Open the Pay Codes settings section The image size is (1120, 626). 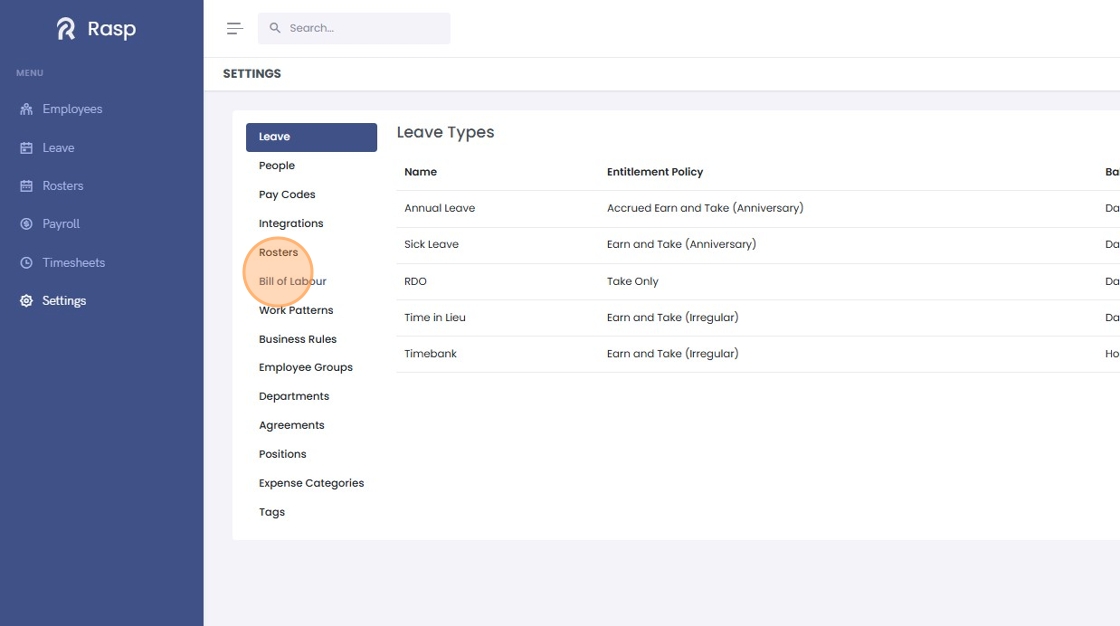tap(287, 194)
